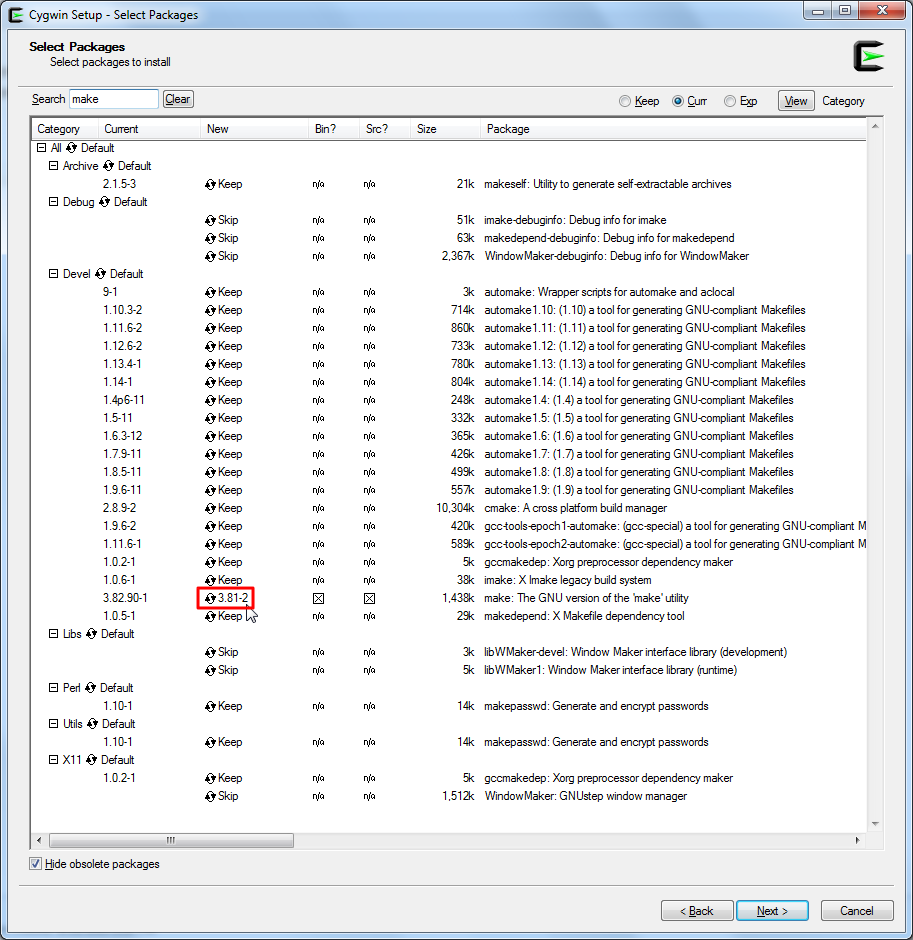The width and height of the screenshot is (913, 940).
Task: Select the Exp radio button
Action: tap(730, 101)
